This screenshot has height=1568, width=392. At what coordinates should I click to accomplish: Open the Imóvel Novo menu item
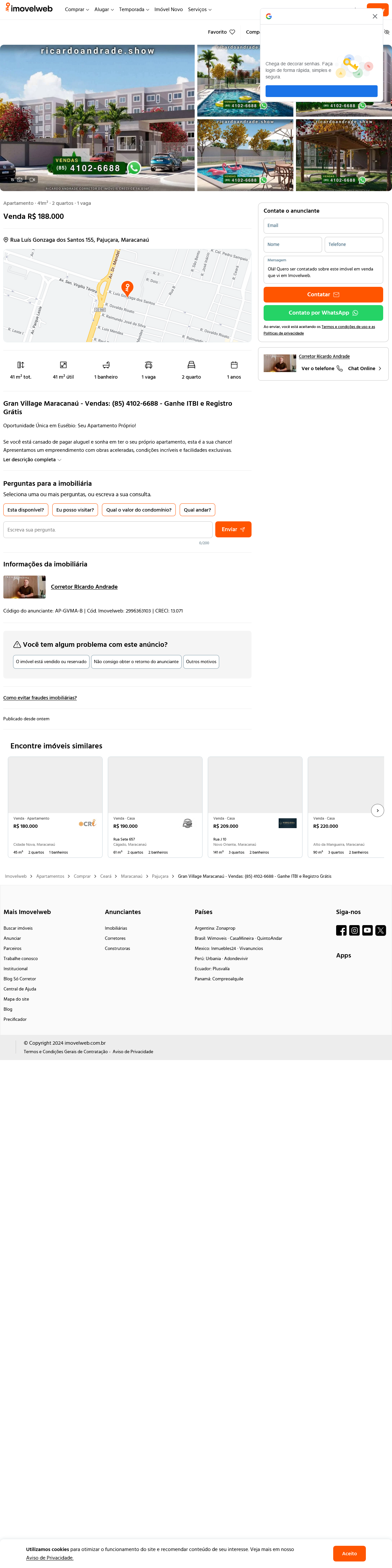coord(169,10)
